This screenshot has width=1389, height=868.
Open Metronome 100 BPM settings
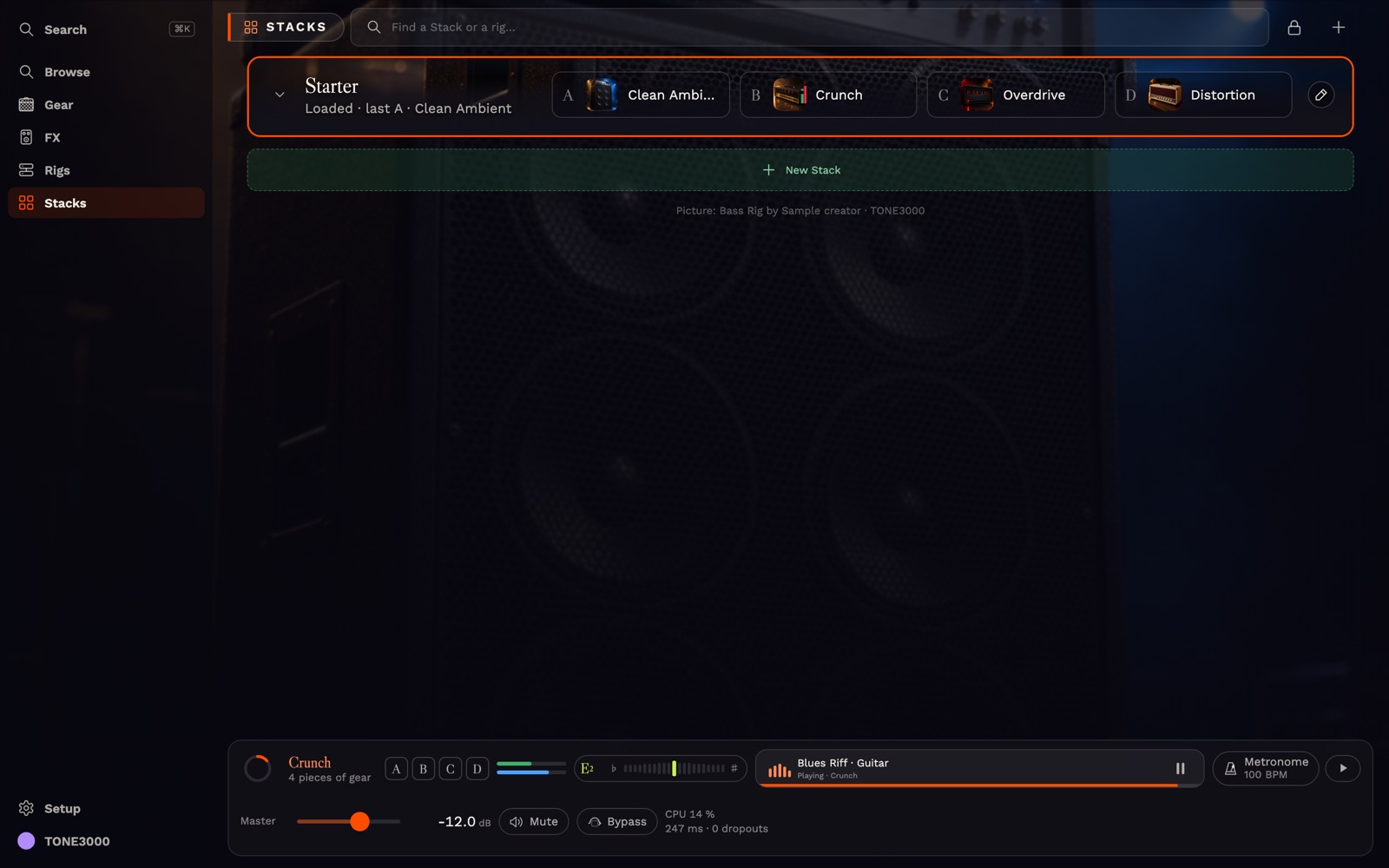[x=1266, y=768]
